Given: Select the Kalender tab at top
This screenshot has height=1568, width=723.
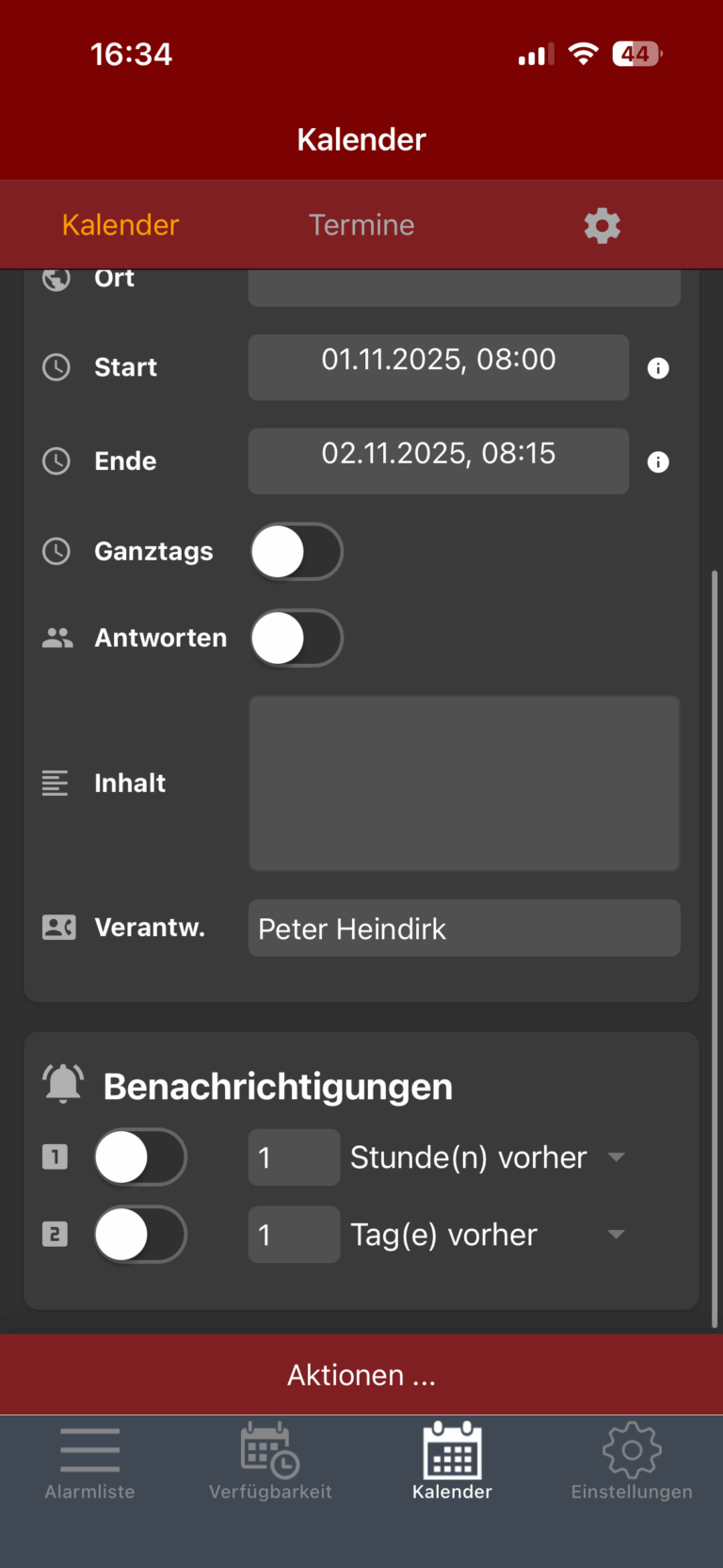Looking at the screenshot, I should point(120,225).
